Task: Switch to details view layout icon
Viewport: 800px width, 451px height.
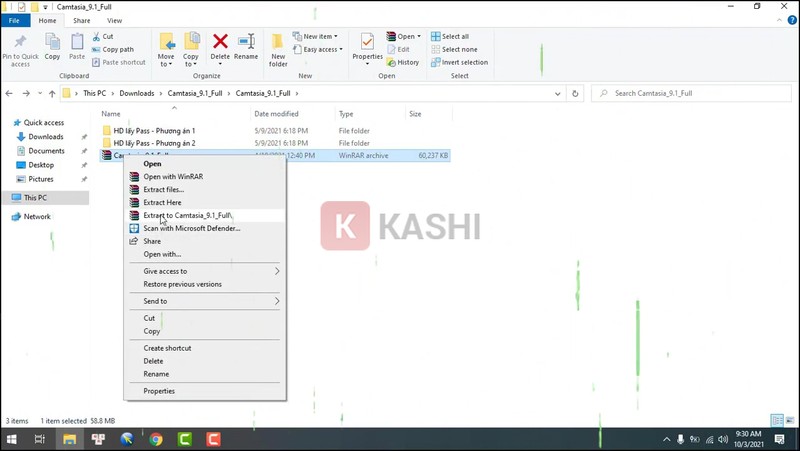Action: pos(778,420)
